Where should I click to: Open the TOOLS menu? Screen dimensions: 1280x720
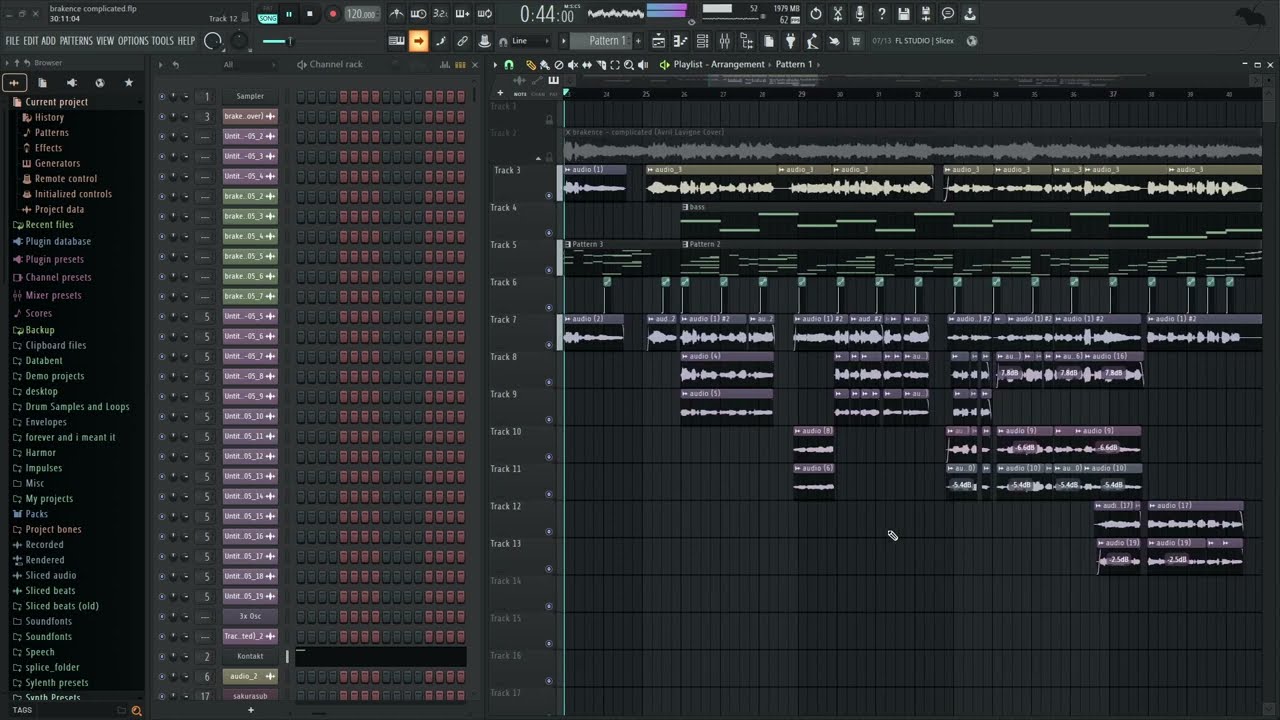pos(162,41)
